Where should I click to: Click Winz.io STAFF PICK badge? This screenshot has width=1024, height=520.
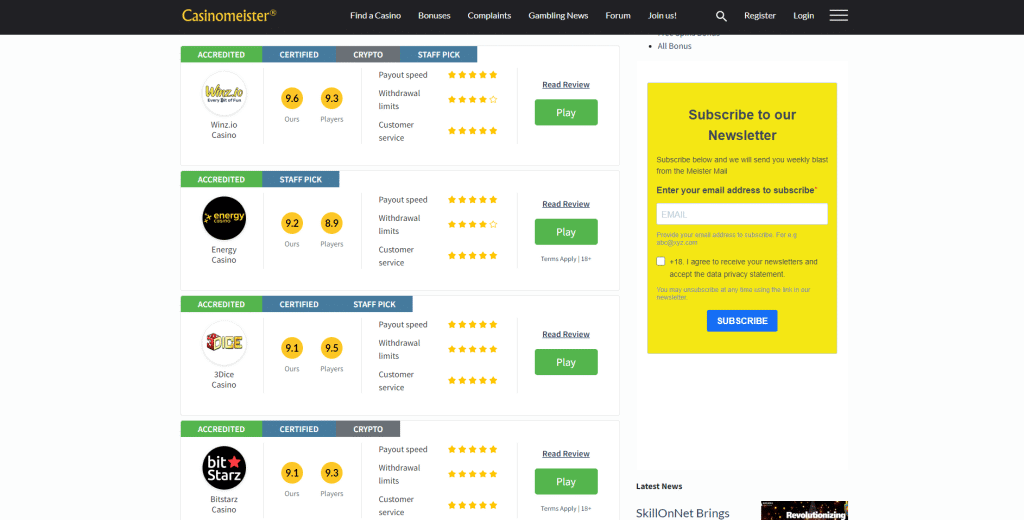click(x=439, y=54)
